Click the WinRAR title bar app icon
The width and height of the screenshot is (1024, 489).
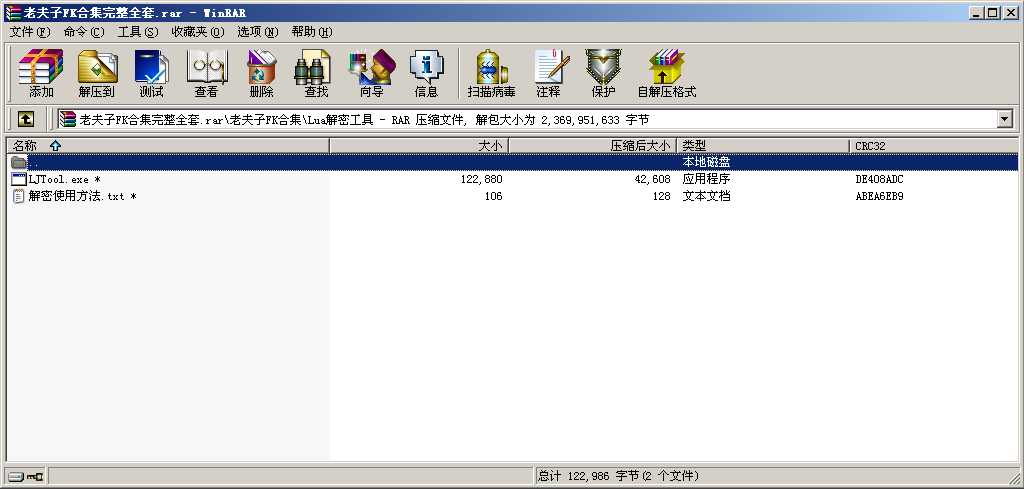(12, 12)
